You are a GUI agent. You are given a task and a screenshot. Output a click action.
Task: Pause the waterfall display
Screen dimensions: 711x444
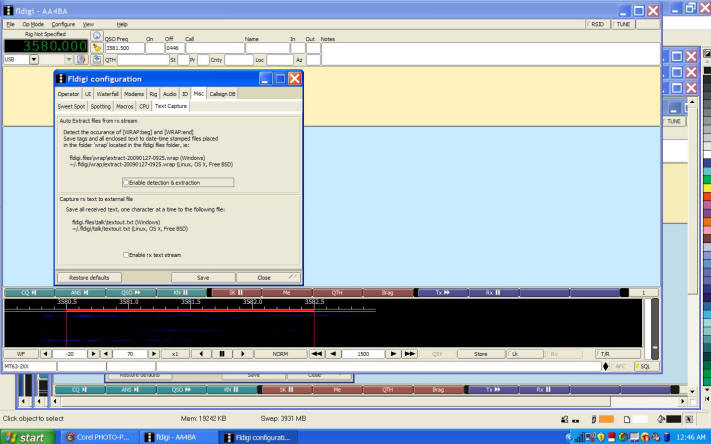222,354
